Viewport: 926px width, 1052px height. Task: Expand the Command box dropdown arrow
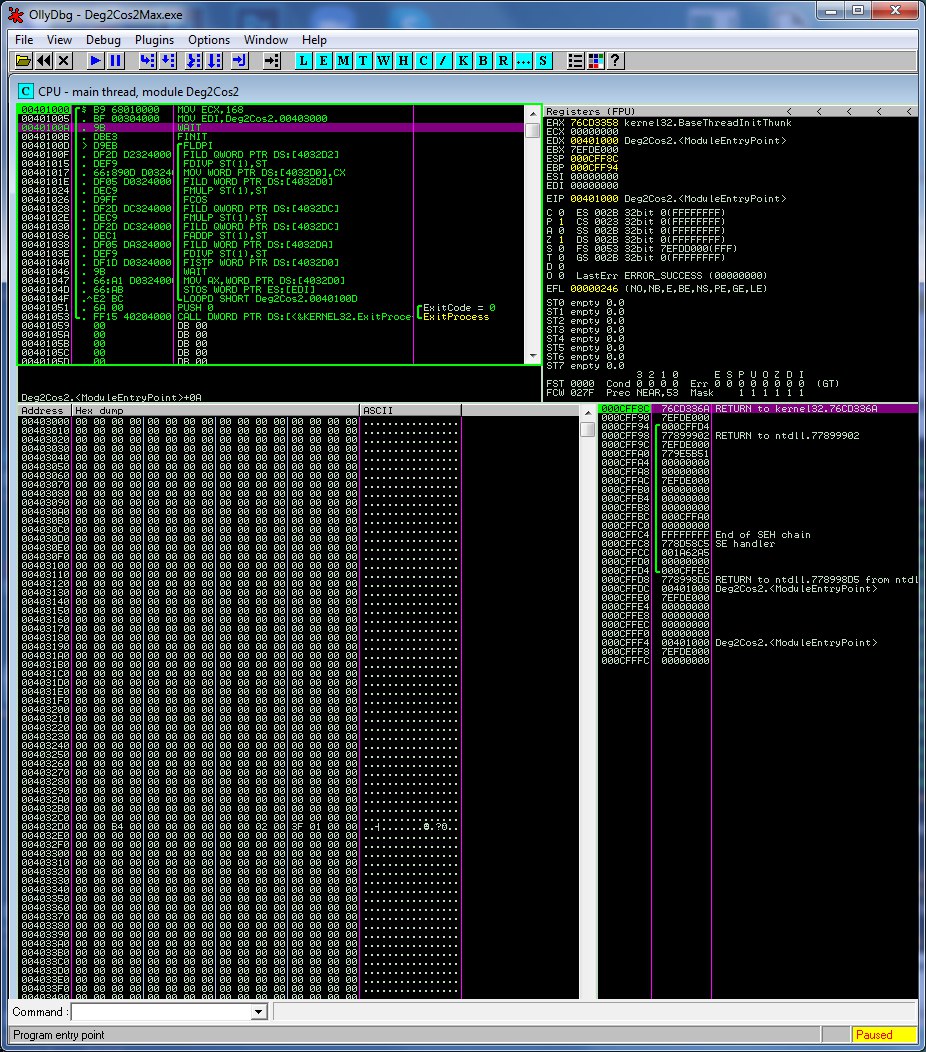(x=259, y=1012)
